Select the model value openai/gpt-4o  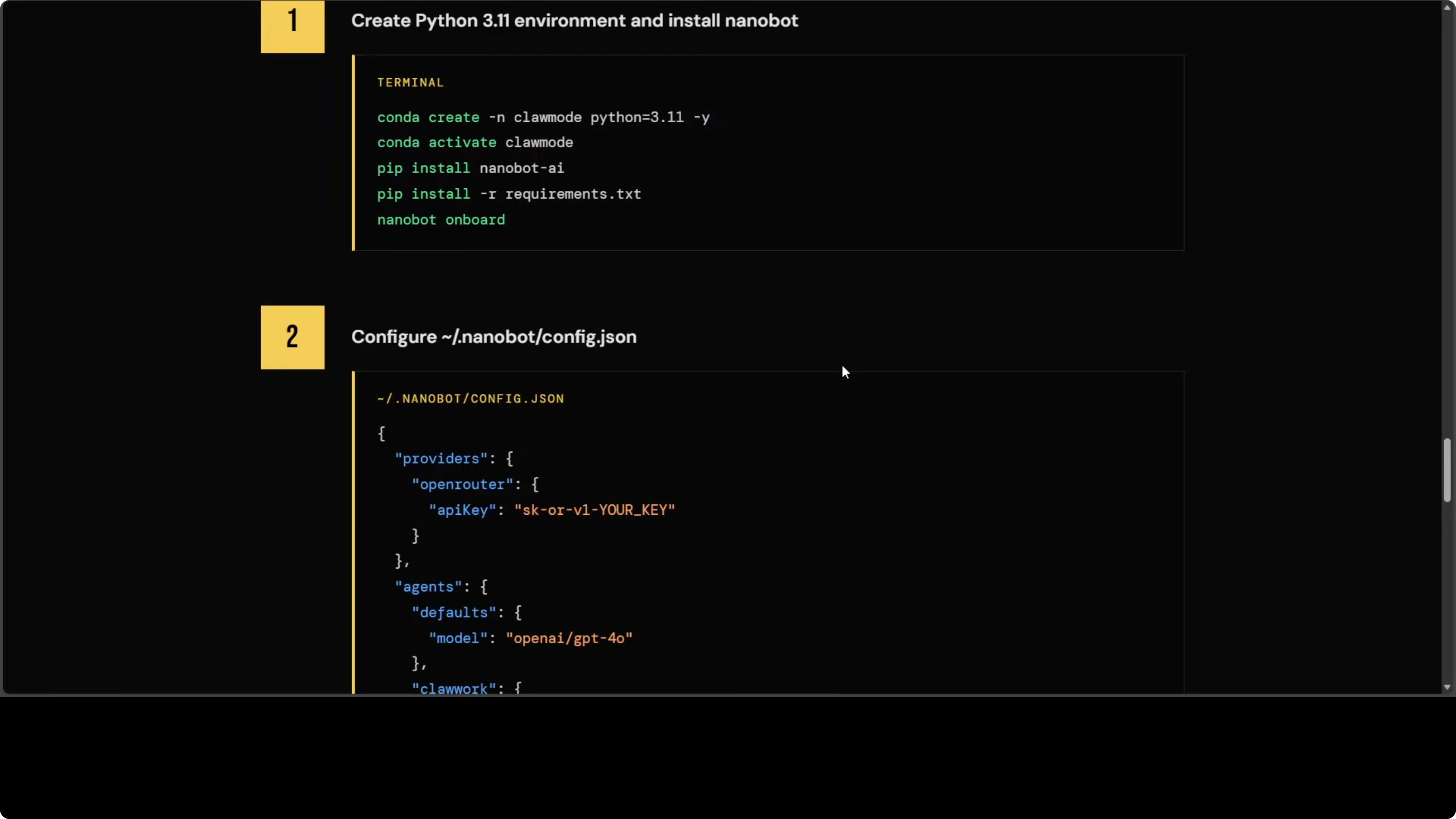(x=569, y=638)
